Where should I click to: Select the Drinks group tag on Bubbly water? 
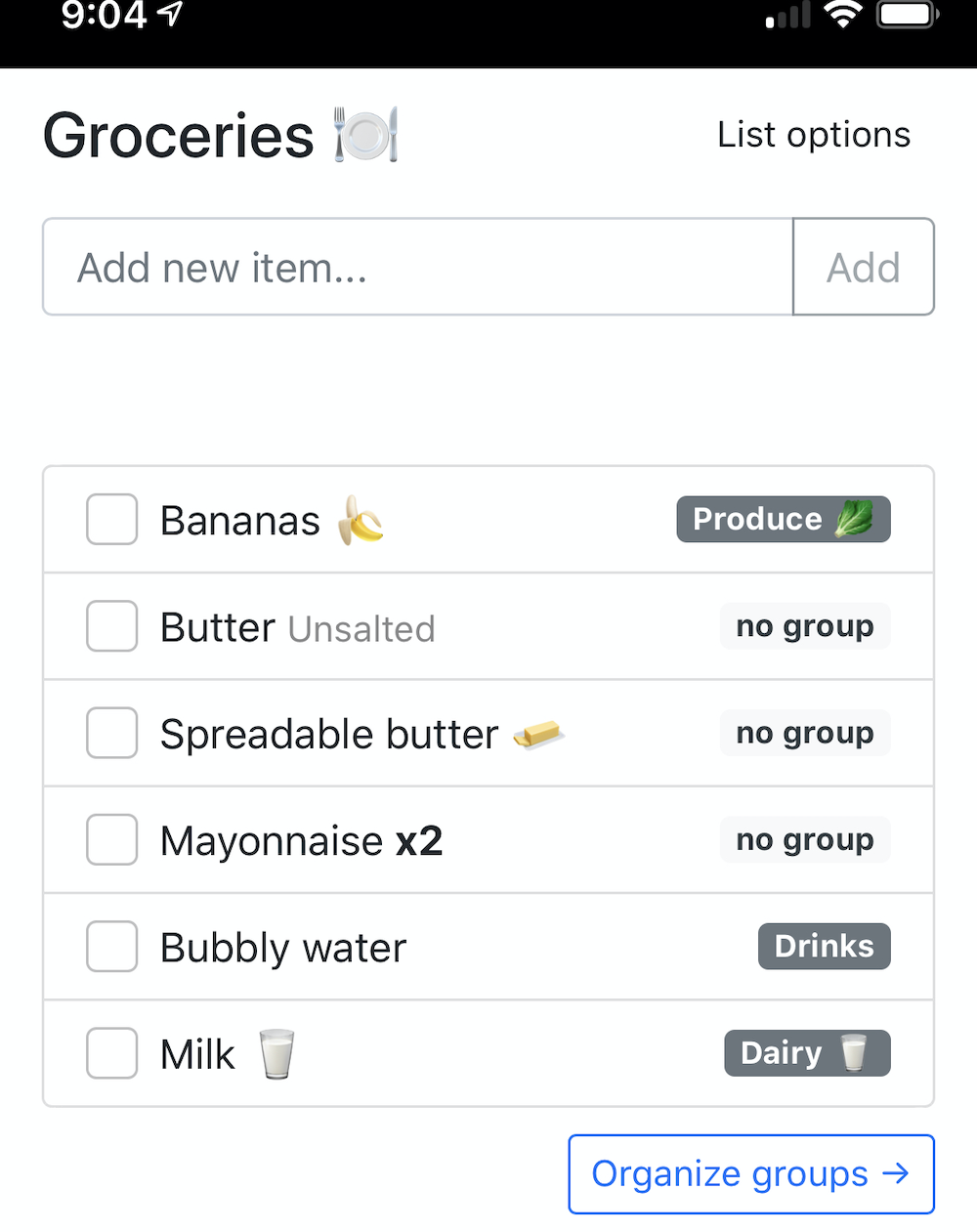[x=825, y=946]
